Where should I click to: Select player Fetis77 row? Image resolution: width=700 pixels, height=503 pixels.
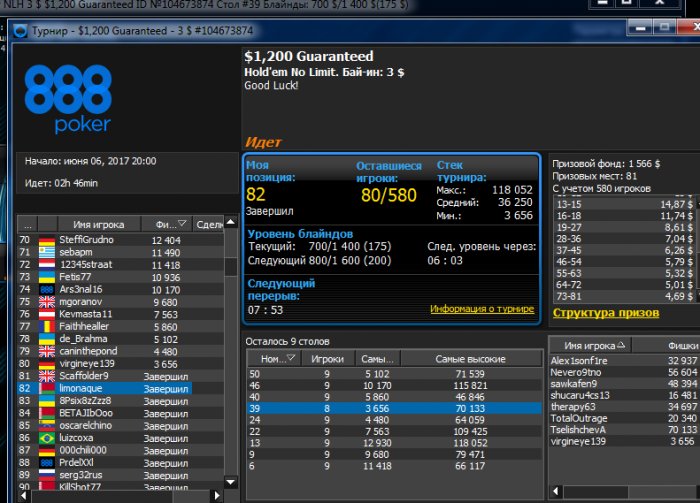[x=120, y=277]
